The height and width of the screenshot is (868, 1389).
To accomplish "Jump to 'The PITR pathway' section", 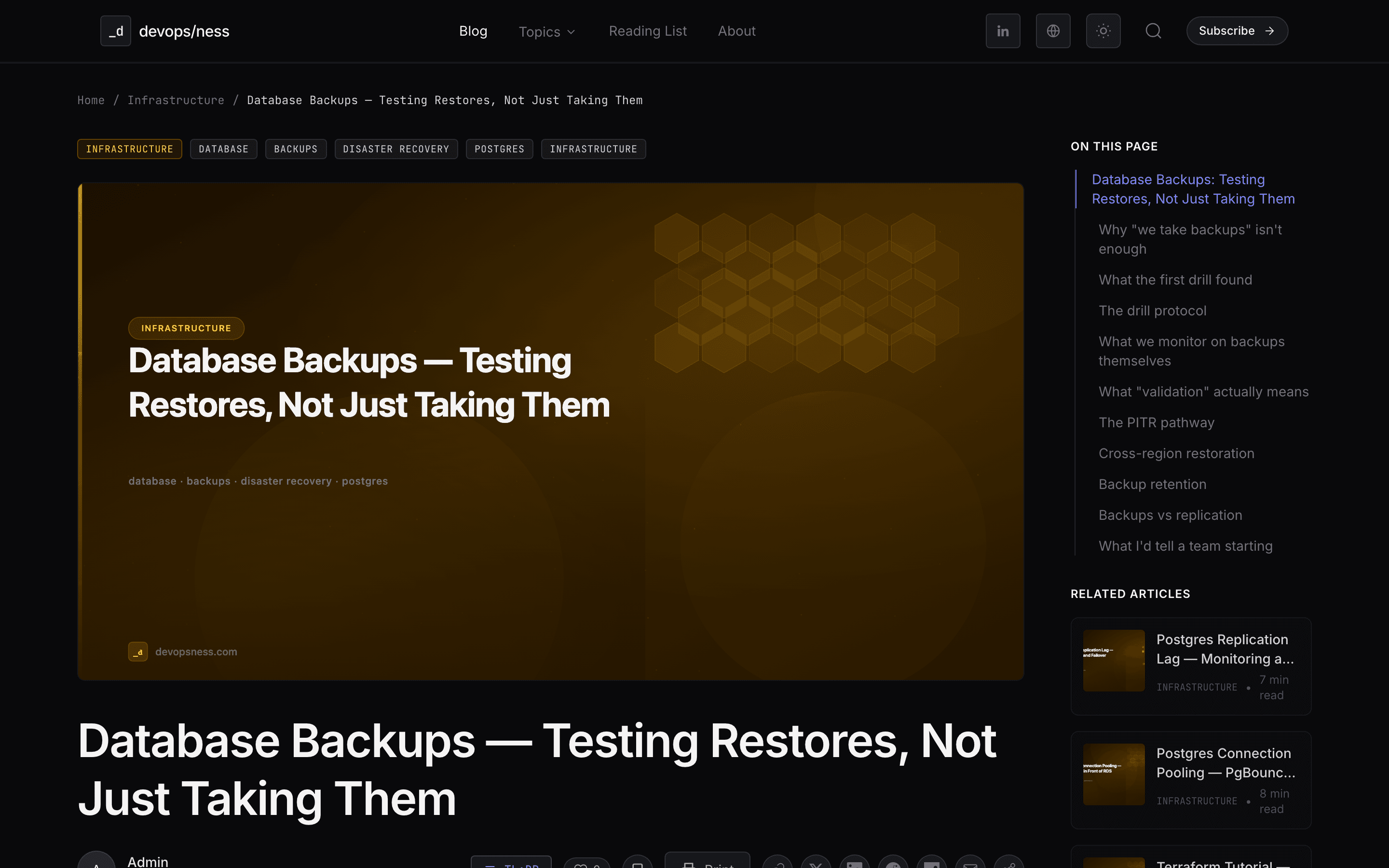I will (1156, 422).
